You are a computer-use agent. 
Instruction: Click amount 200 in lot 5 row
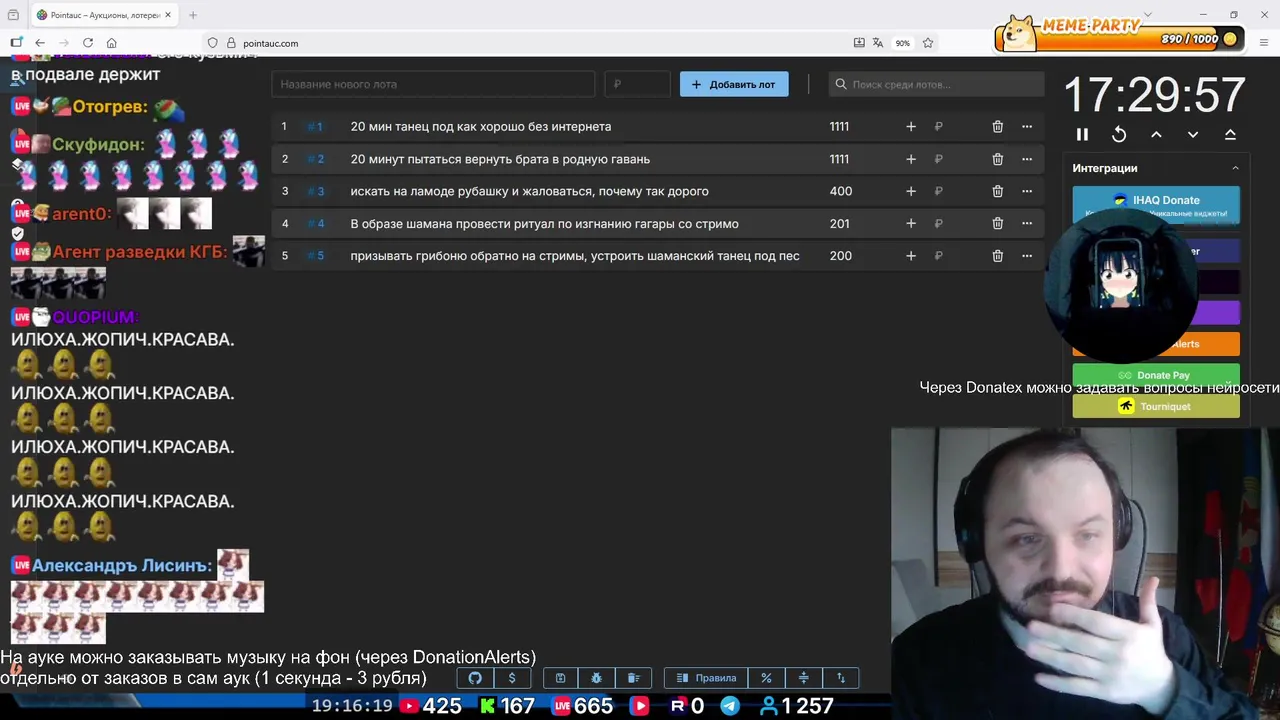pyautogui.click(x=841, y=256)
